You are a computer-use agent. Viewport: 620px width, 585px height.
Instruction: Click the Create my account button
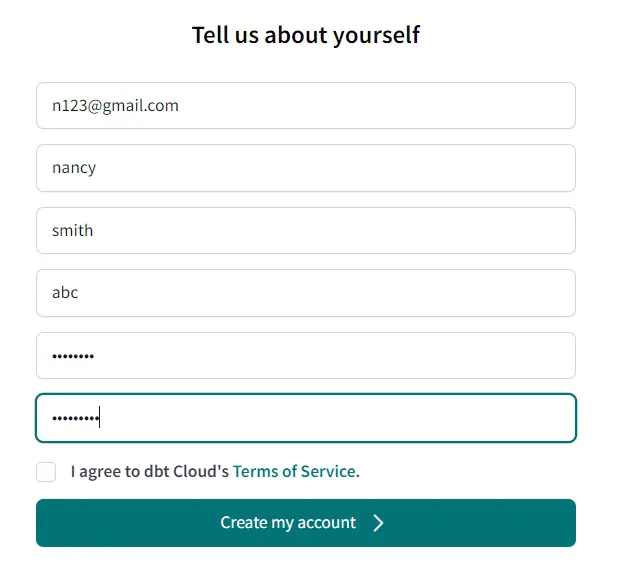pos(305,523)
